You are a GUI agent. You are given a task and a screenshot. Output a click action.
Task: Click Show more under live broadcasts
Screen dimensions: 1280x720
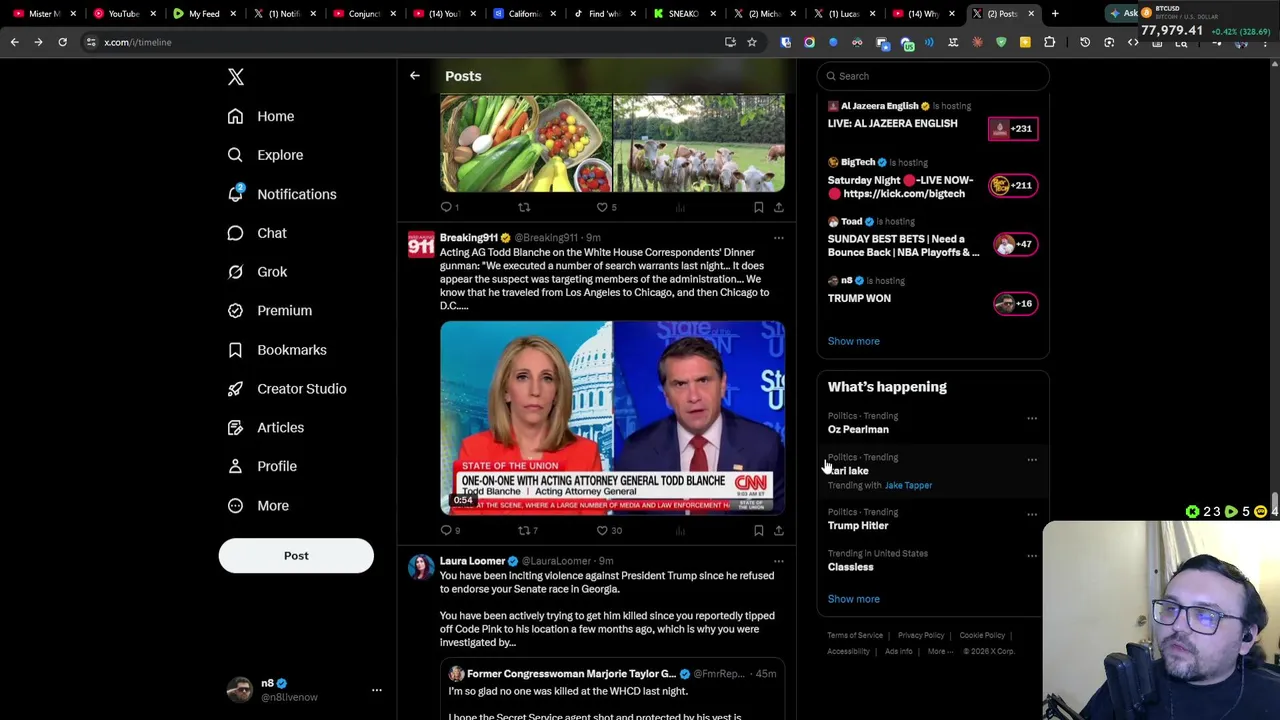(x=853, y=341)
